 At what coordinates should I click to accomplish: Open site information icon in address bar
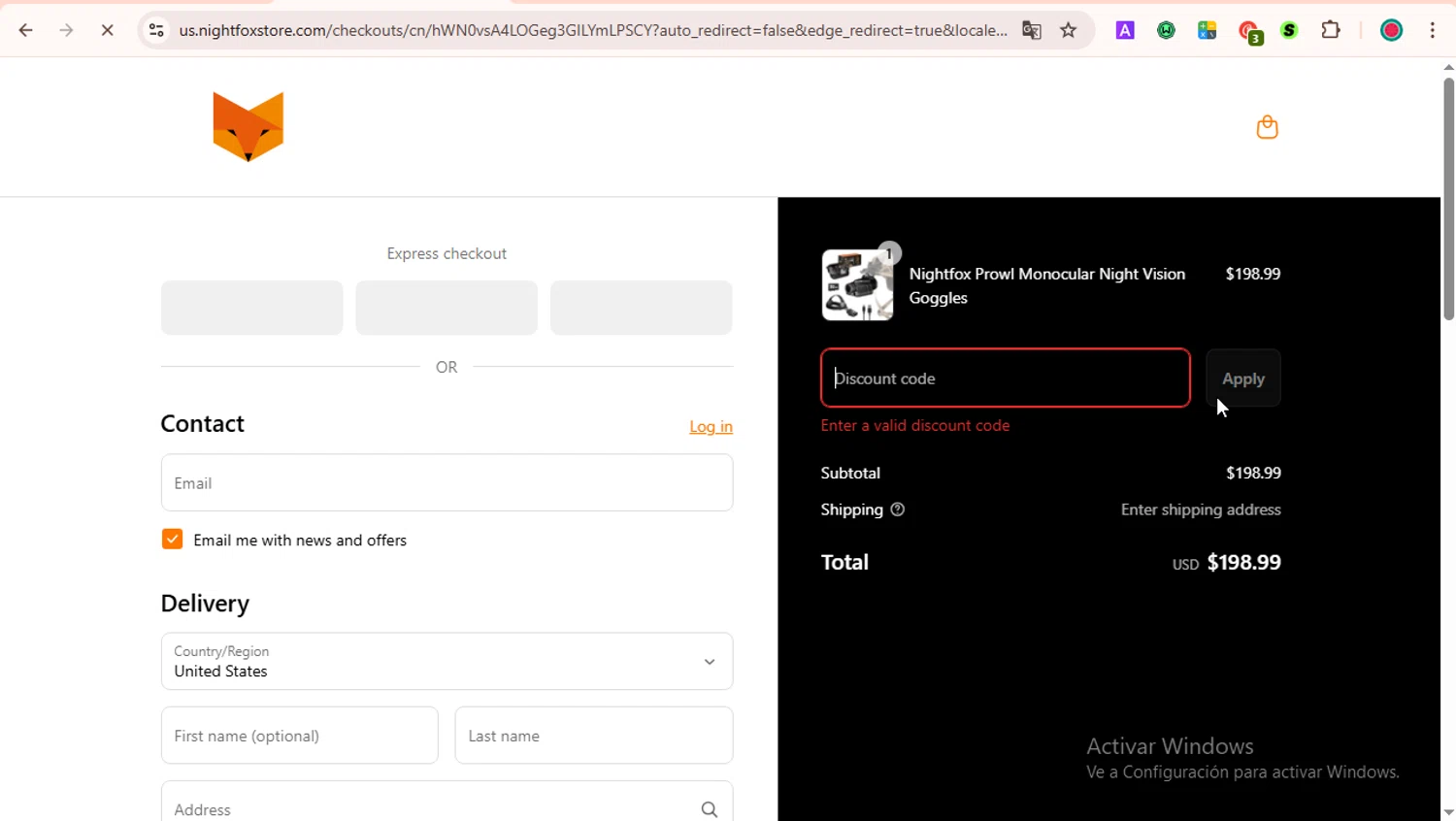(x=155, y=30)
